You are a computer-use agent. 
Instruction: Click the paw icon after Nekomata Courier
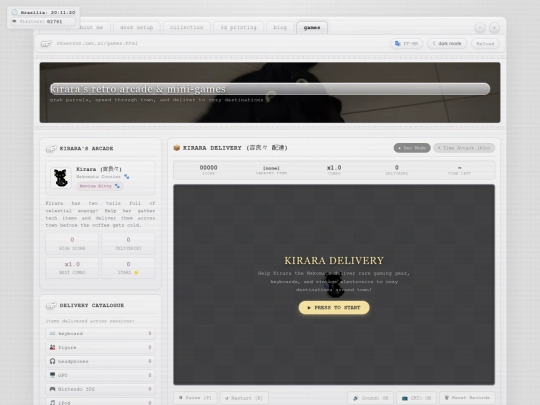127,177
